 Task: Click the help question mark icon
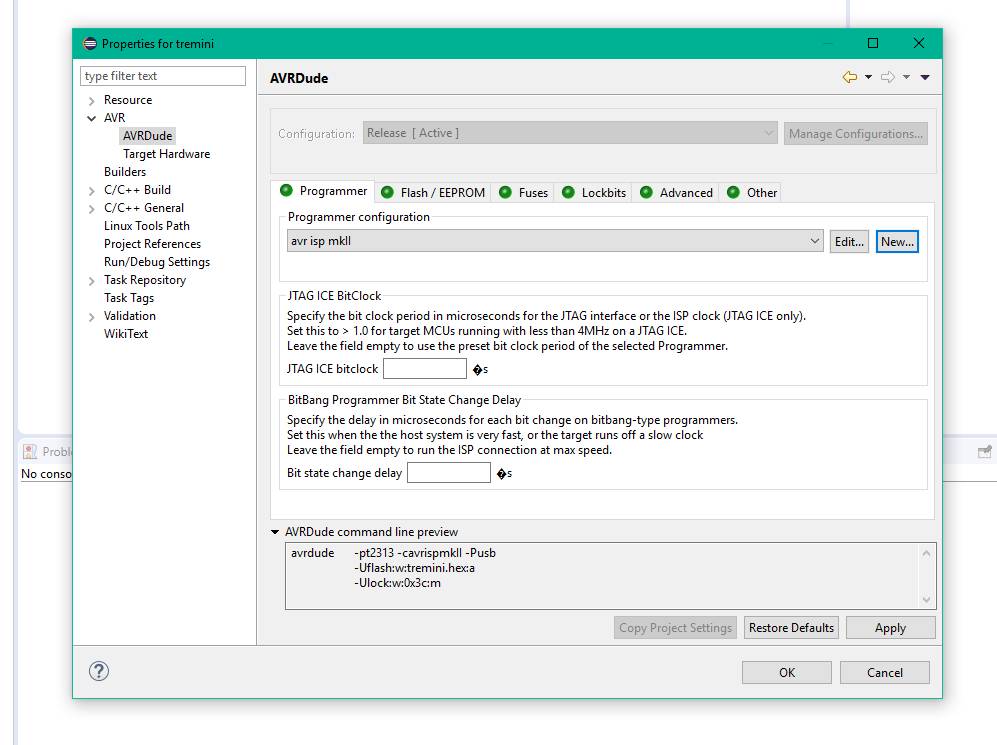coord(99,671)
